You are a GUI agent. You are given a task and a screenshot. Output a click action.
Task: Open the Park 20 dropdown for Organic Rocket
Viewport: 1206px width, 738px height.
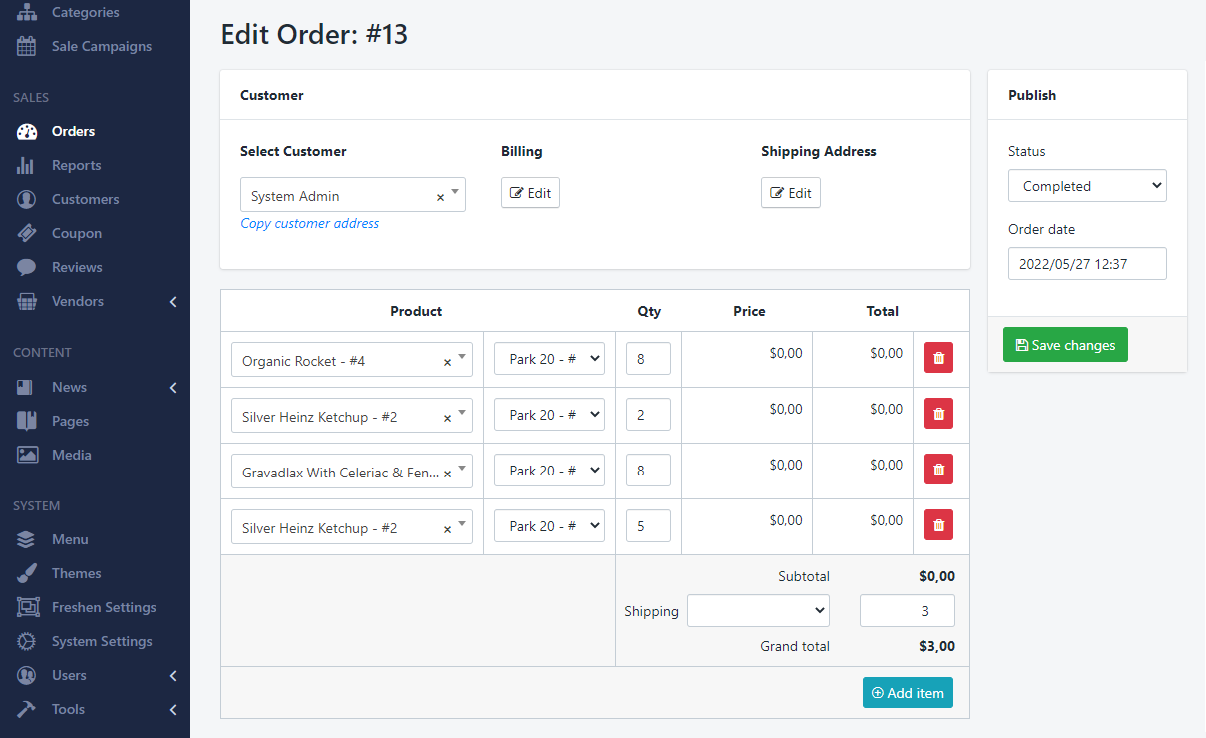point(549,359)
